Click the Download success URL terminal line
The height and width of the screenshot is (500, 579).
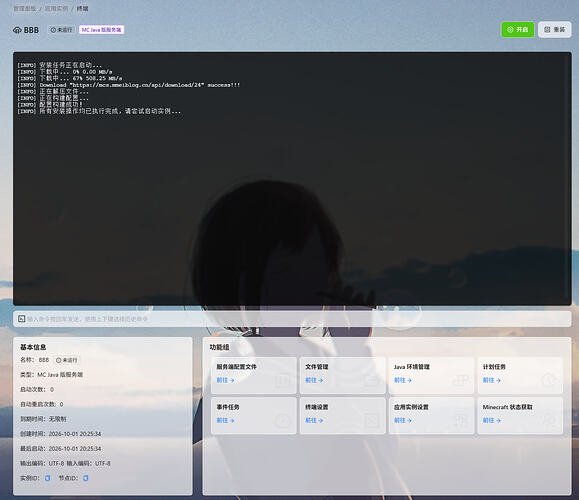point(129,85)
